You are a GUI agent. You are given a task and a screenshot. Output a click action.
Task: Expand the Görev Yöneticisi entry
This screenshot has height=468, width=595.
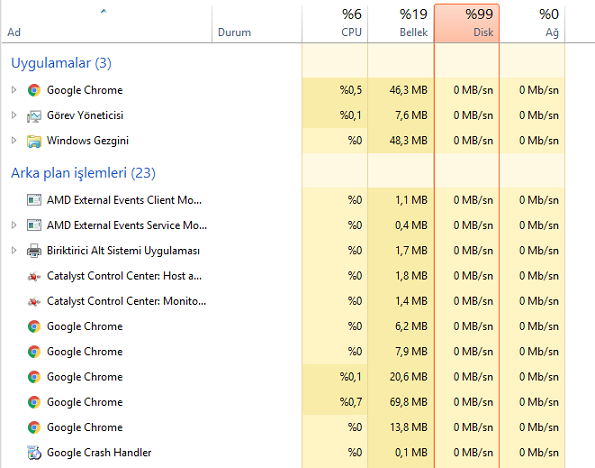tap(14, 115)
